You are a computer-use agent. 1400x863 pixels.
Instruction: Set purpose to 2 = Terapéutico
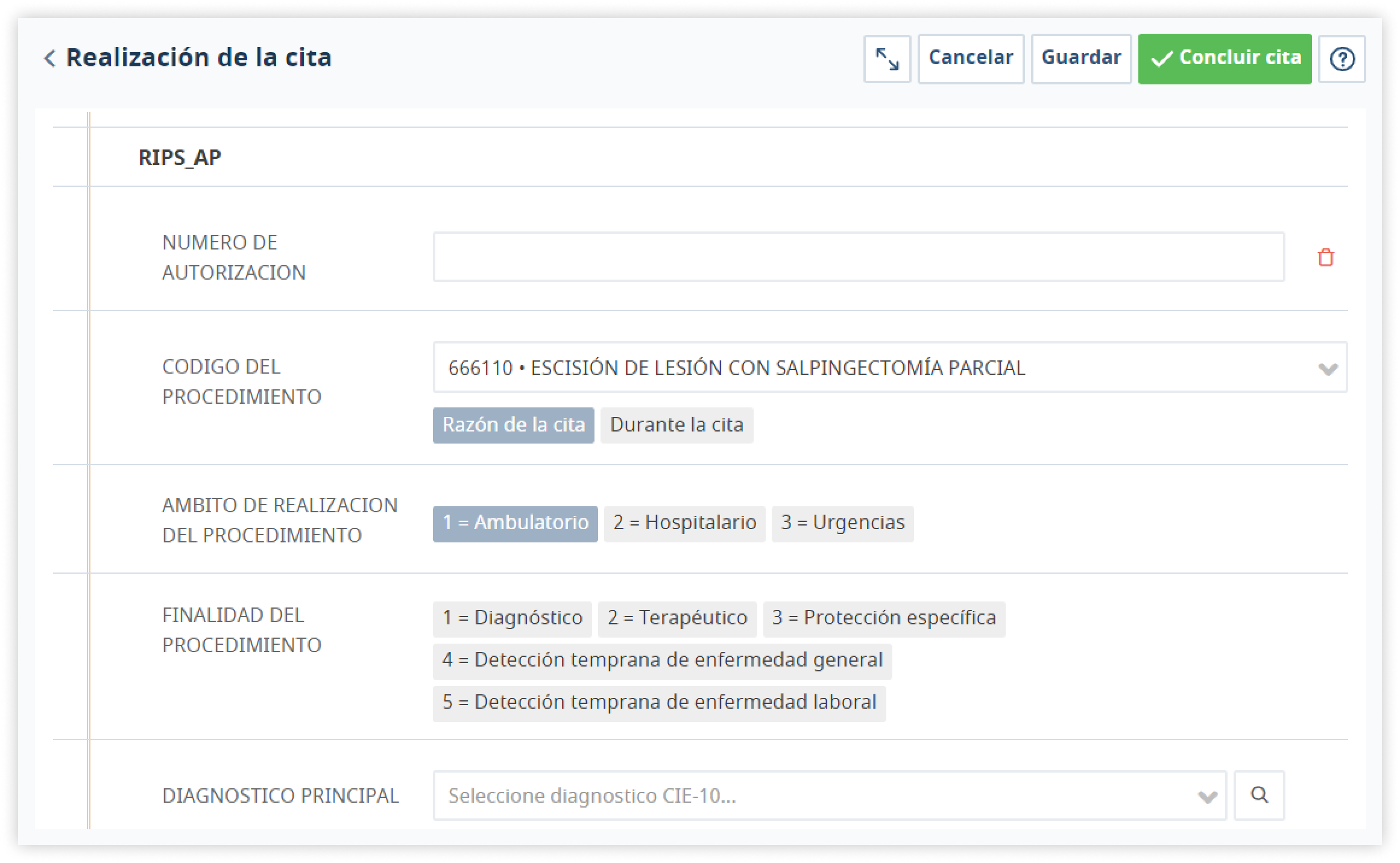coord(677,619)
